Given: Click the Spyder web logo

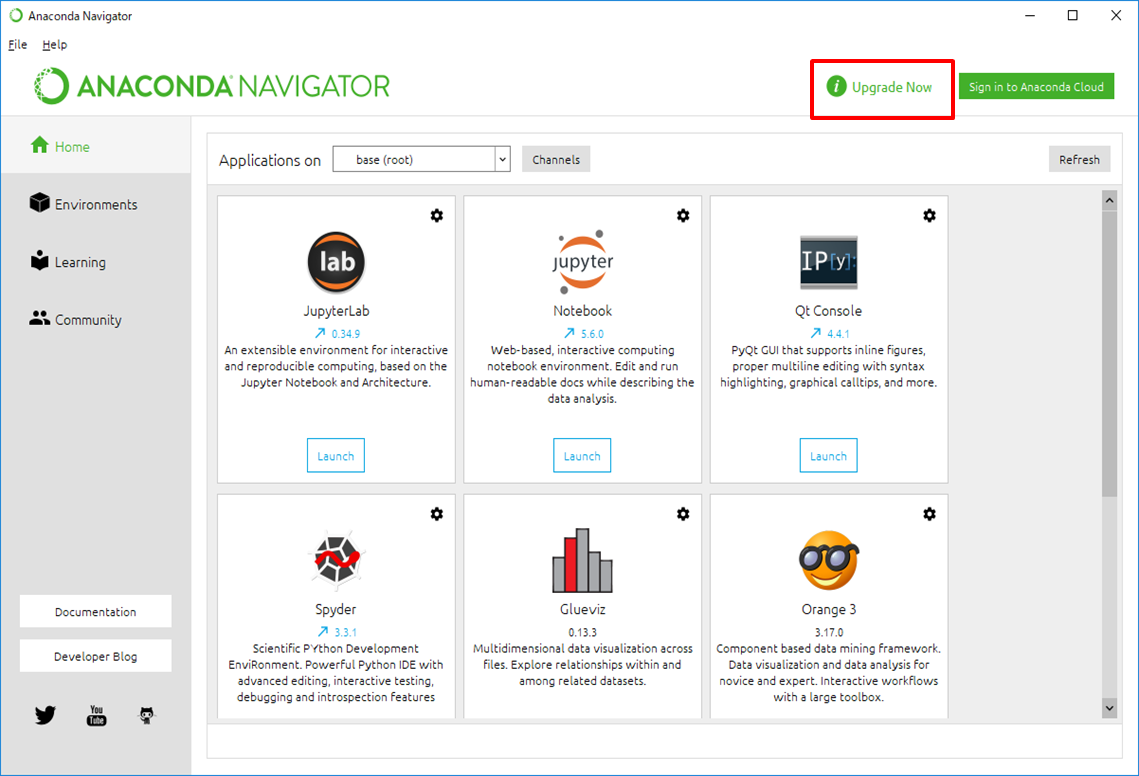Looking at the screenshot, I should pos(336,559).
